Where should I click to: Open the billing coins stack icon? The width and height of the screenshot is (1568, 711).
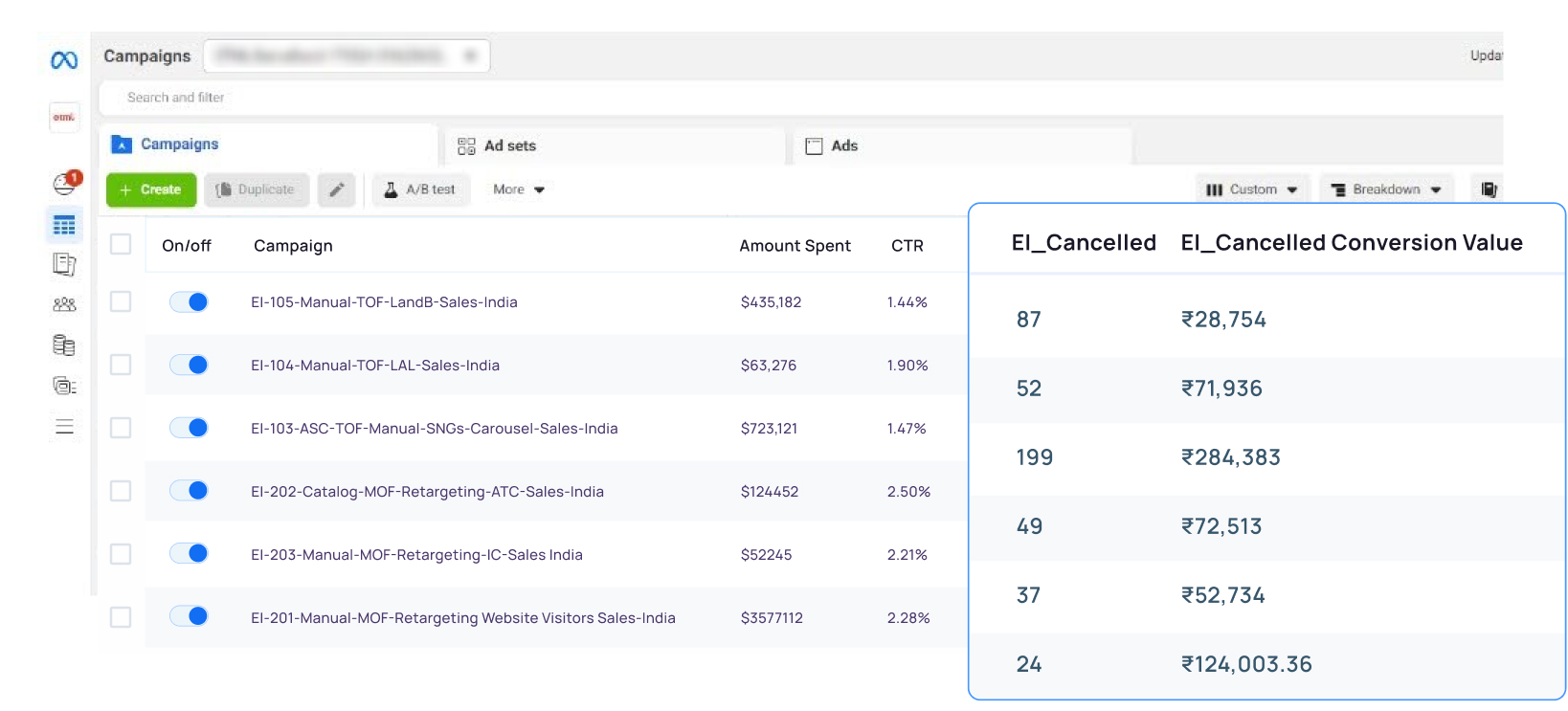(x=64, y=345)
